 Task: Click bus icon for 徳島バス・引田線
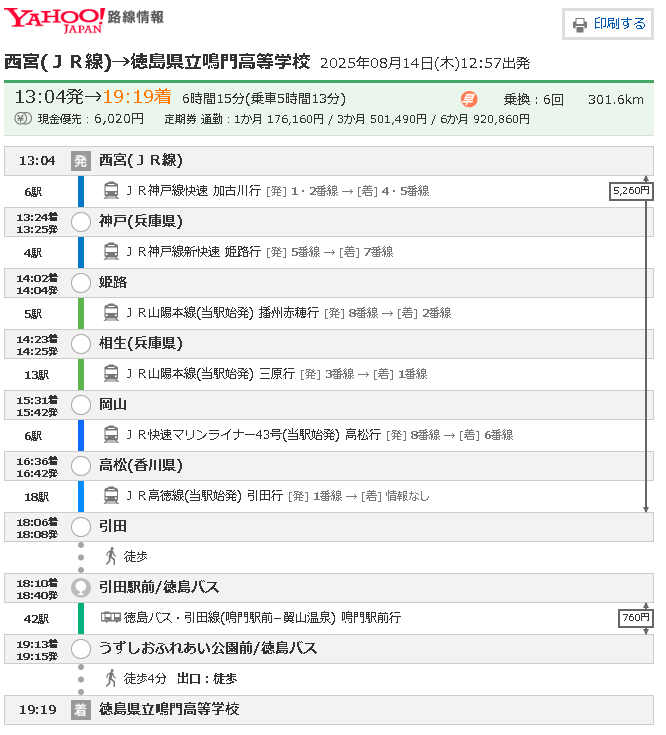pyautogui.click(x=111, y=618)
